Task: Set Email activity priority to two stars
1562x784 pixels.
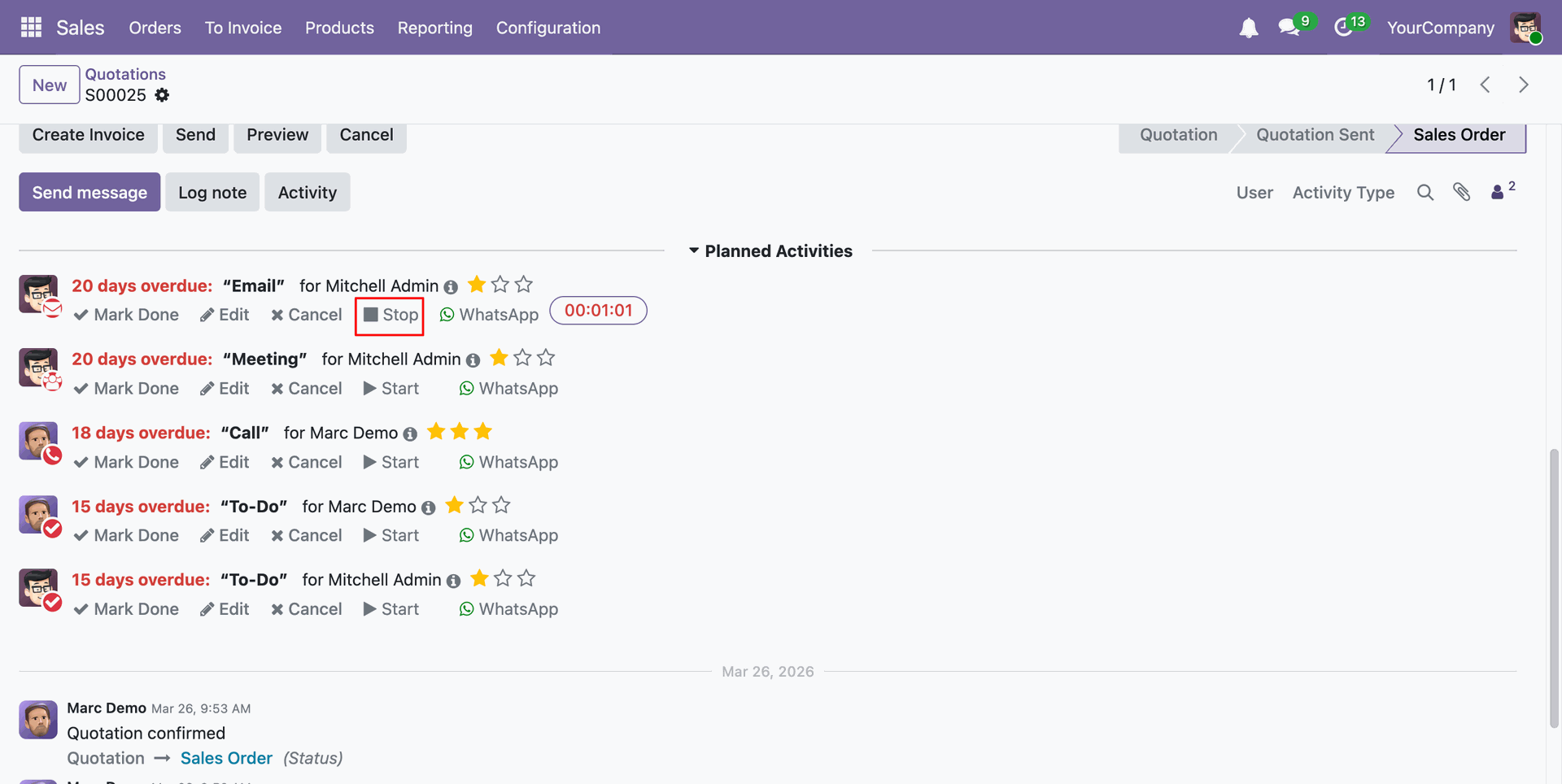Action: coord(500,285)
